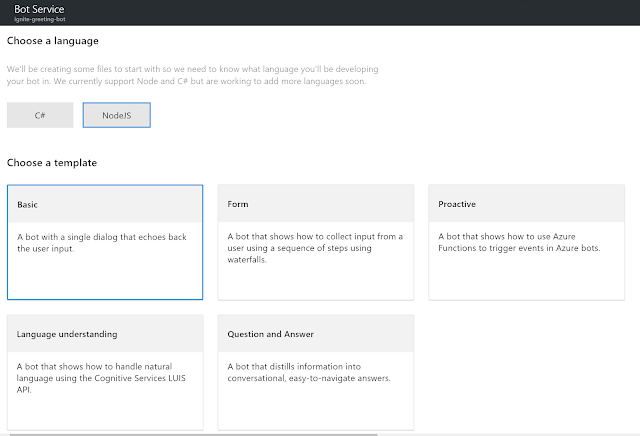
Task: Select the C# language option
Action: point(40,115)
